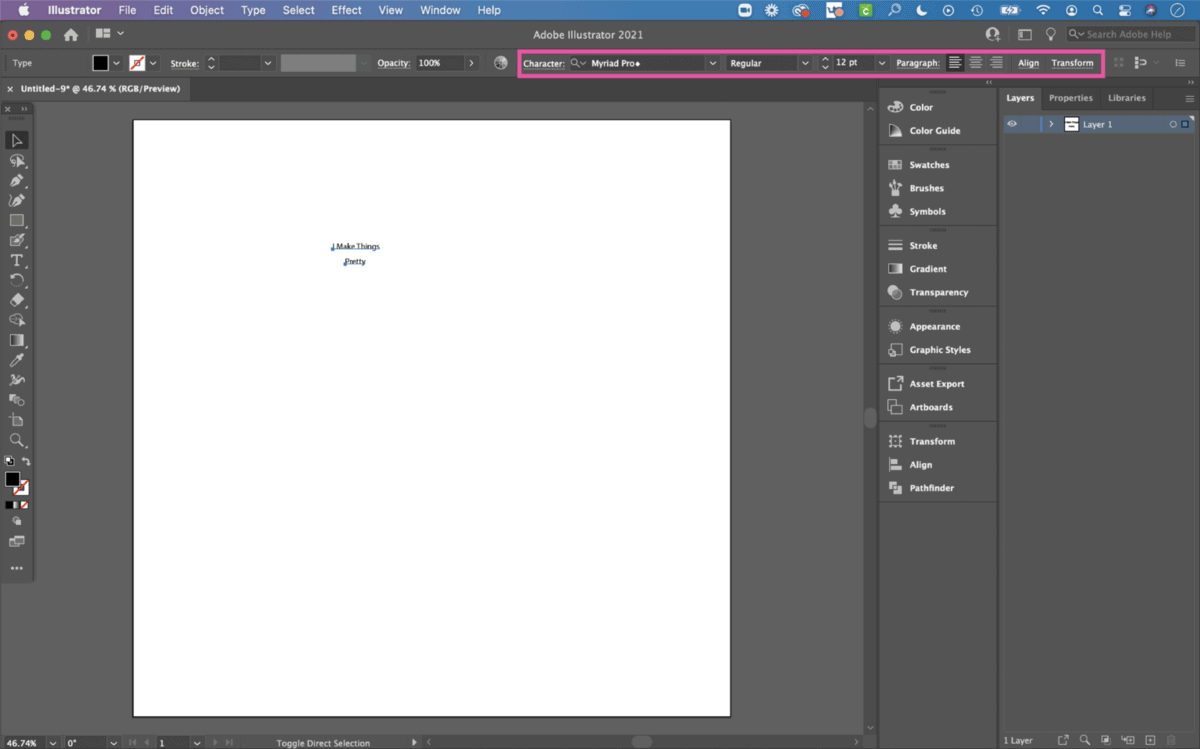Viewport: 1200px width, 749px height.
Task: Open the font family dropdown
Action: pyautogui.click(x=712, y=62)
